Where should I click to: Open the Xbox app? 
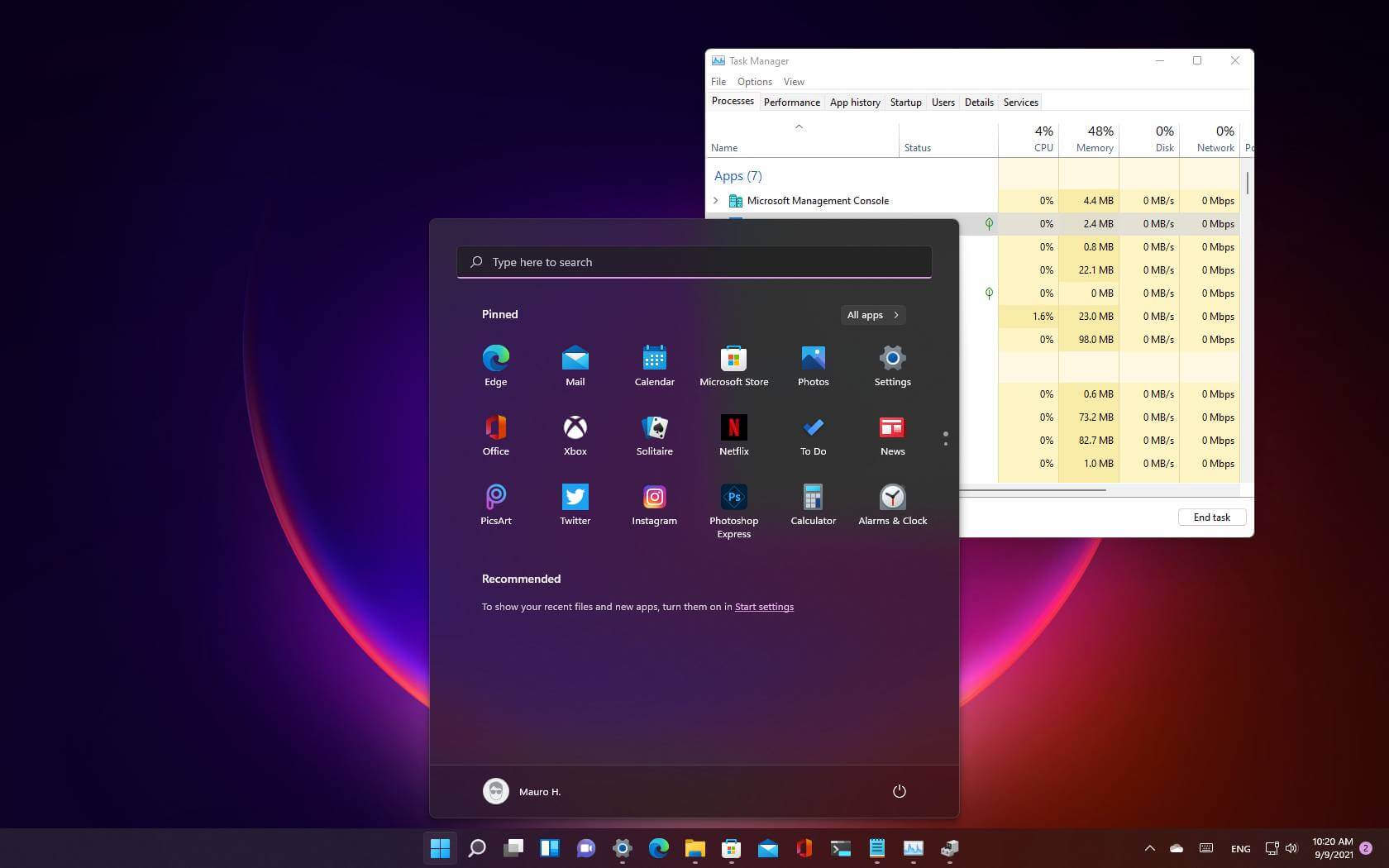click(x=575, y=434)
